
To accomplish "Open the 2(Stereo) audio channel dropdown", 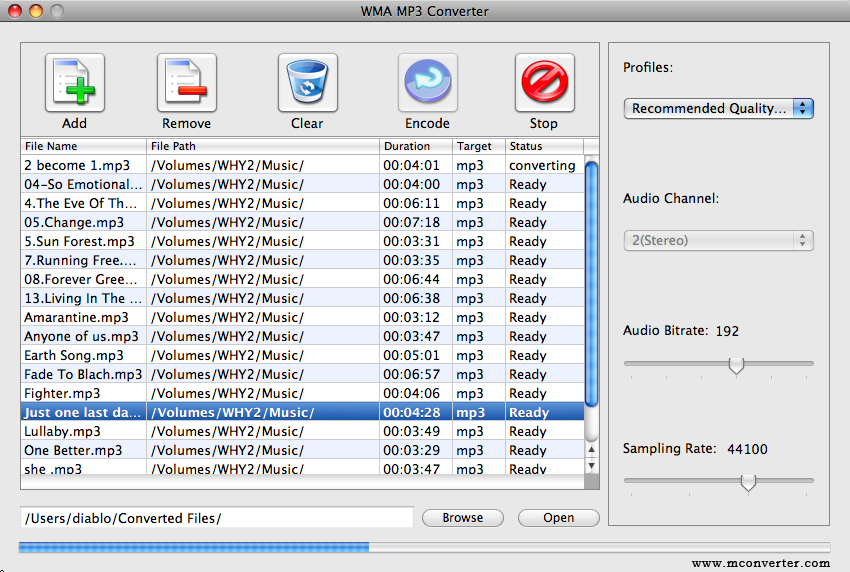I will (x=718, y=240).
